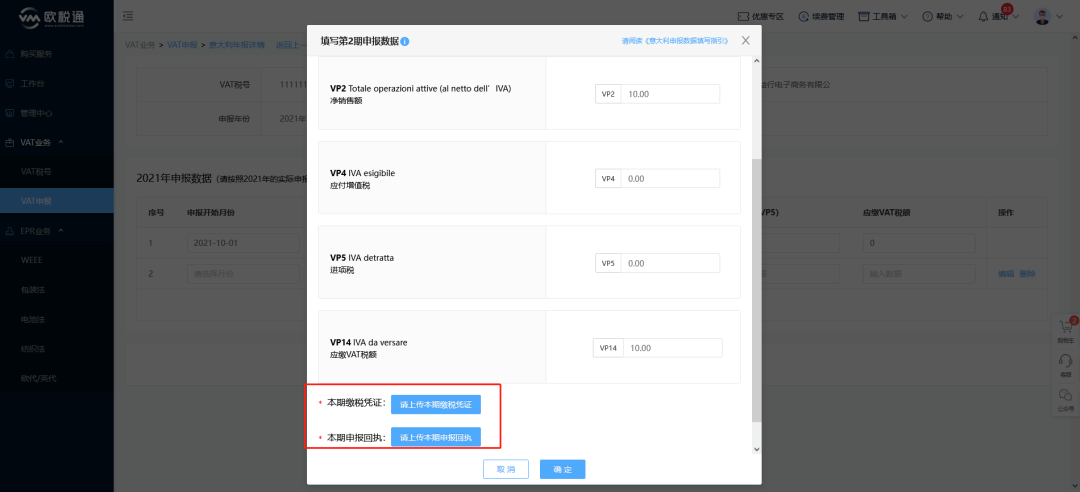Open the shopping cart icon
This screenshot has height=492, width=1080.
pyautogui.click(x=1066, y=327)
